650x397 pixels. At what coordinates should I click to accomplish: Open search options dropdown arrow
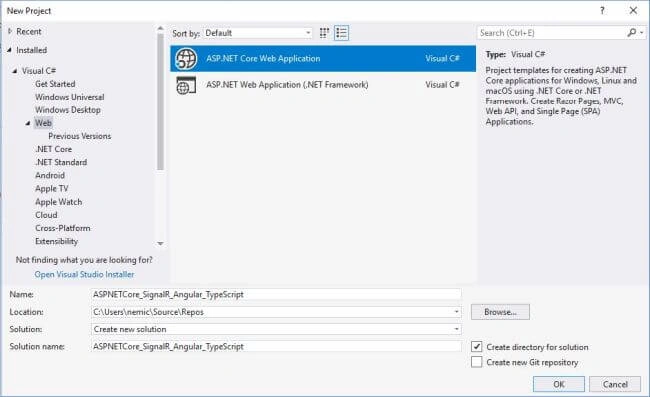pos(641,32)
